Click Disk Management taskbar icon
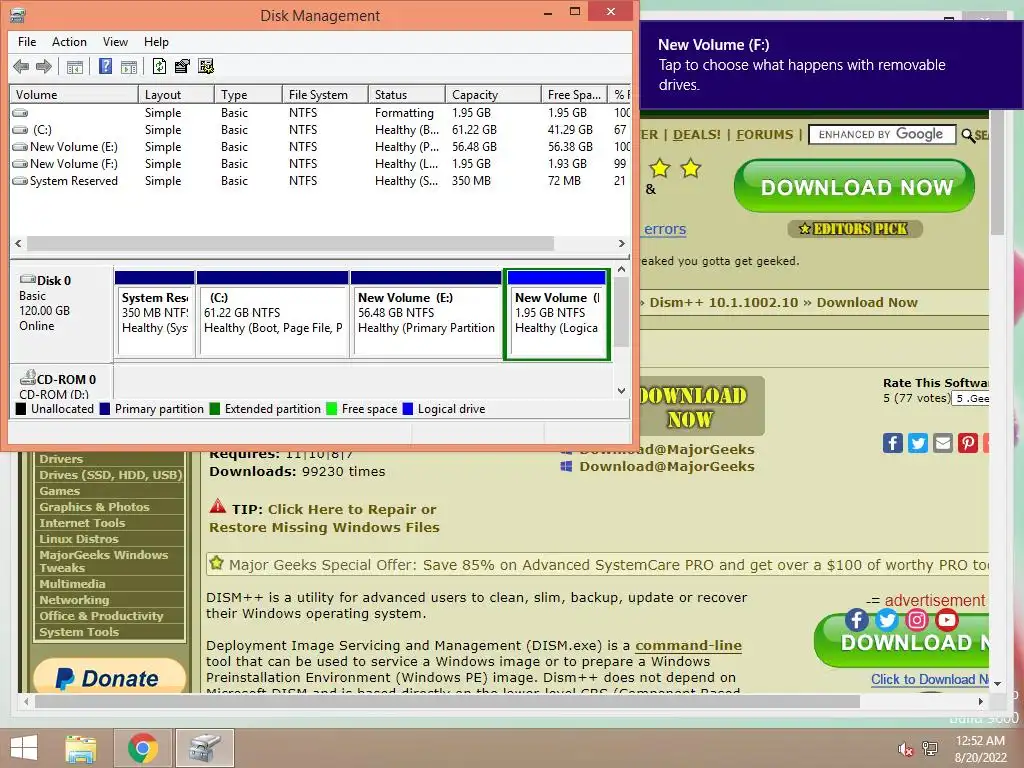This screenshot has height=768, width=1024. pyautogui.click(x=204, y=748)
